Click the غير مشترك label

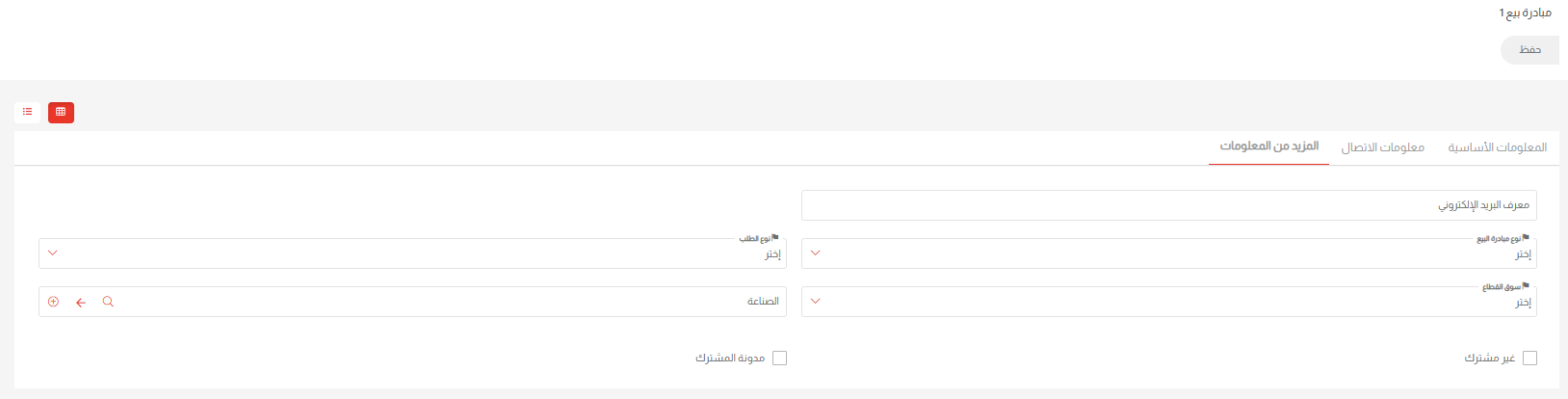coord(1489,359)
